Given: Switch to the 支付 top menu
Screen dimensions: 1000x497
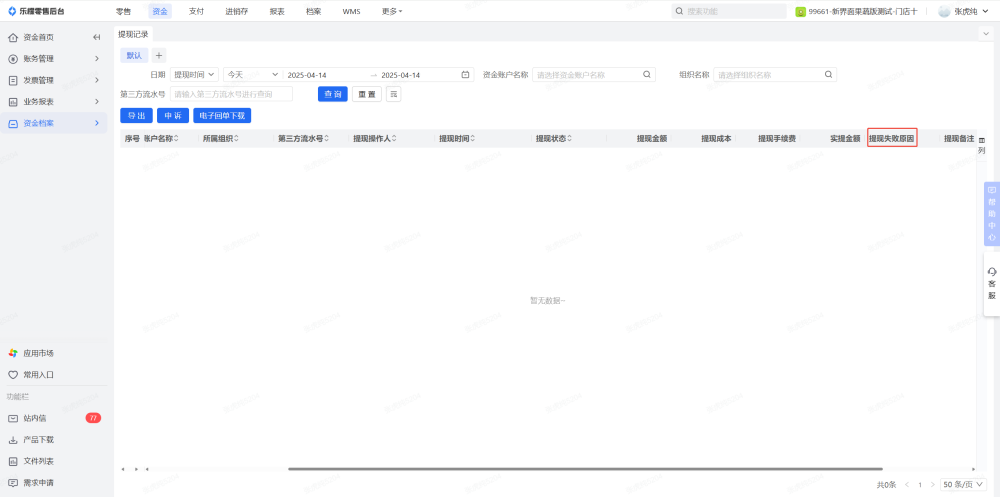Looking at the screenshot, I should (x=196, y=11).
